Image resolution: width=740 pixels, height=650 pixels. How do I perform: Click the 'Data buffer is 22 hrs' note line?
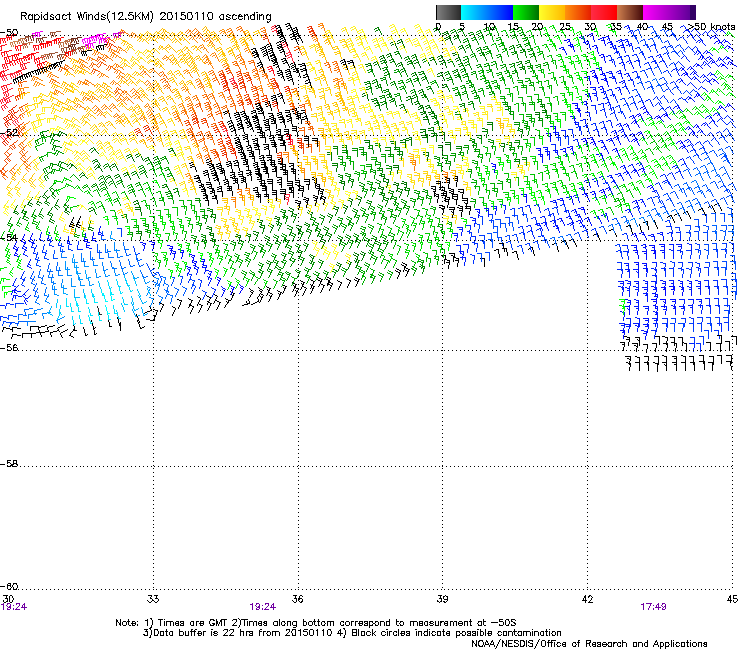(x=352, y=633)
